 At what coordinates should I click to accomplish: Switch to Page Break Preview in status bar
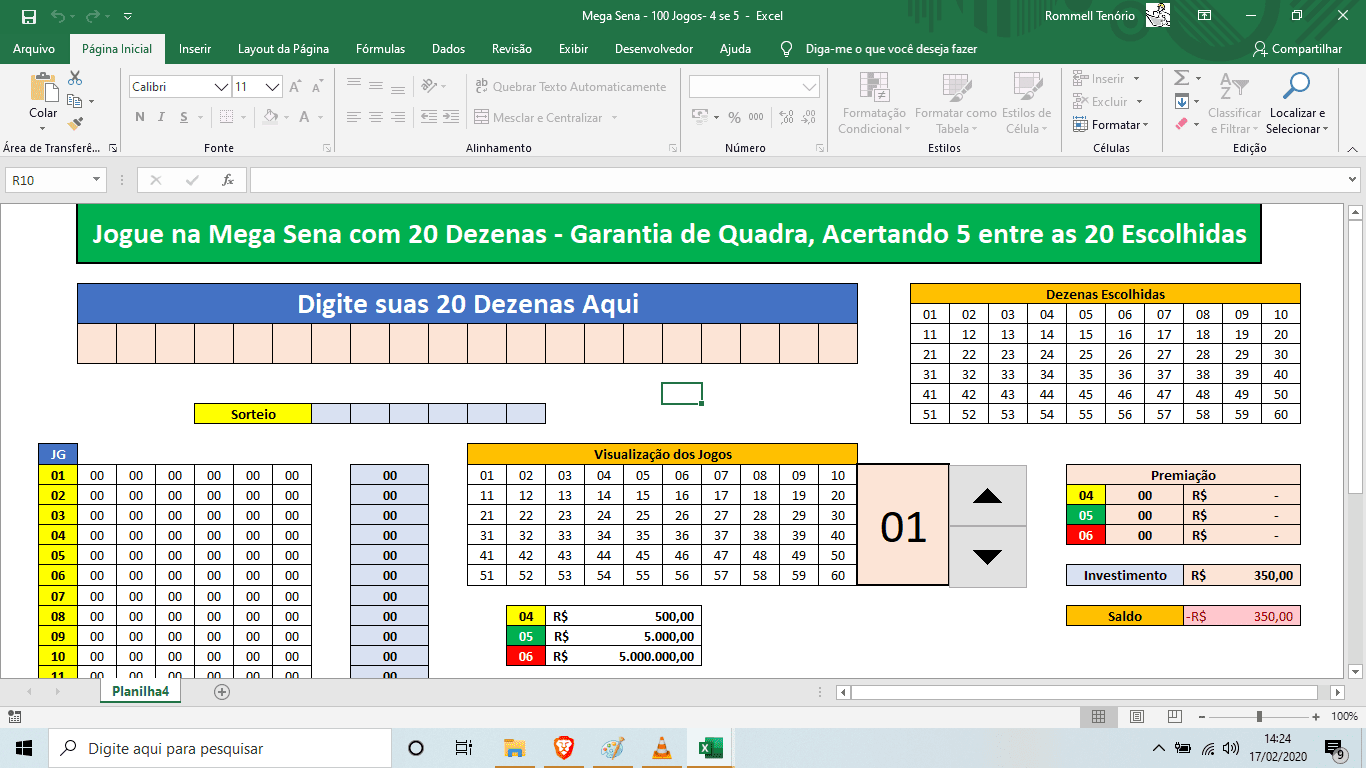click(x=1173, y=716)
